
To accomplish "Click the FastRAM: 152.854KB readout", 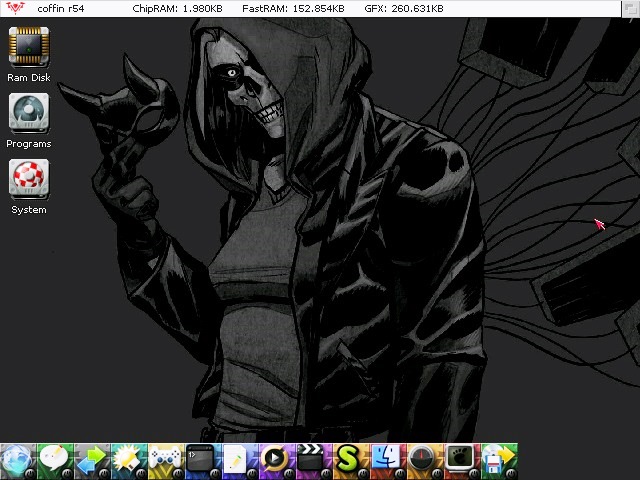I will (x=293, y=9).
